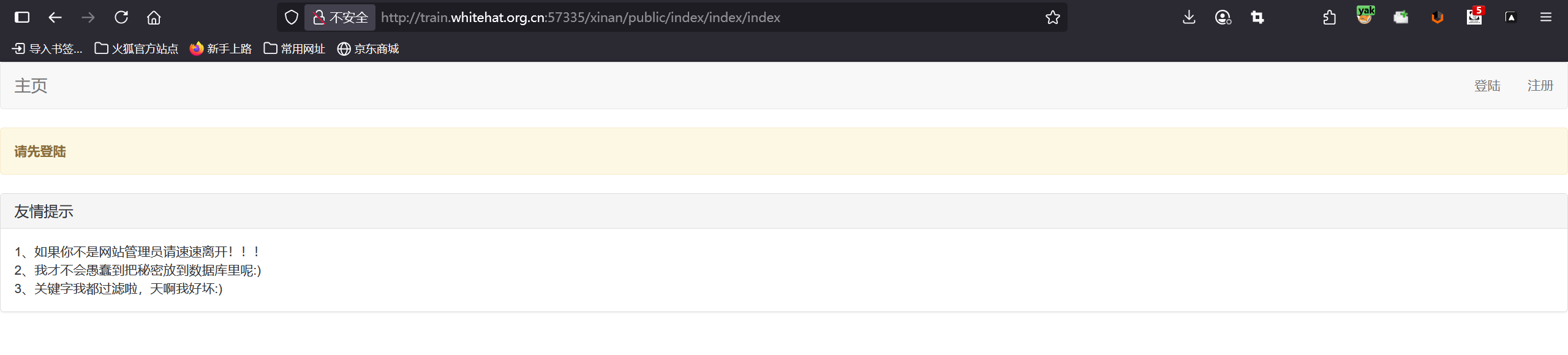This screenshot has height=355, width=1568.
Task: Open the yak extension
Action: tap(1365, 16)
